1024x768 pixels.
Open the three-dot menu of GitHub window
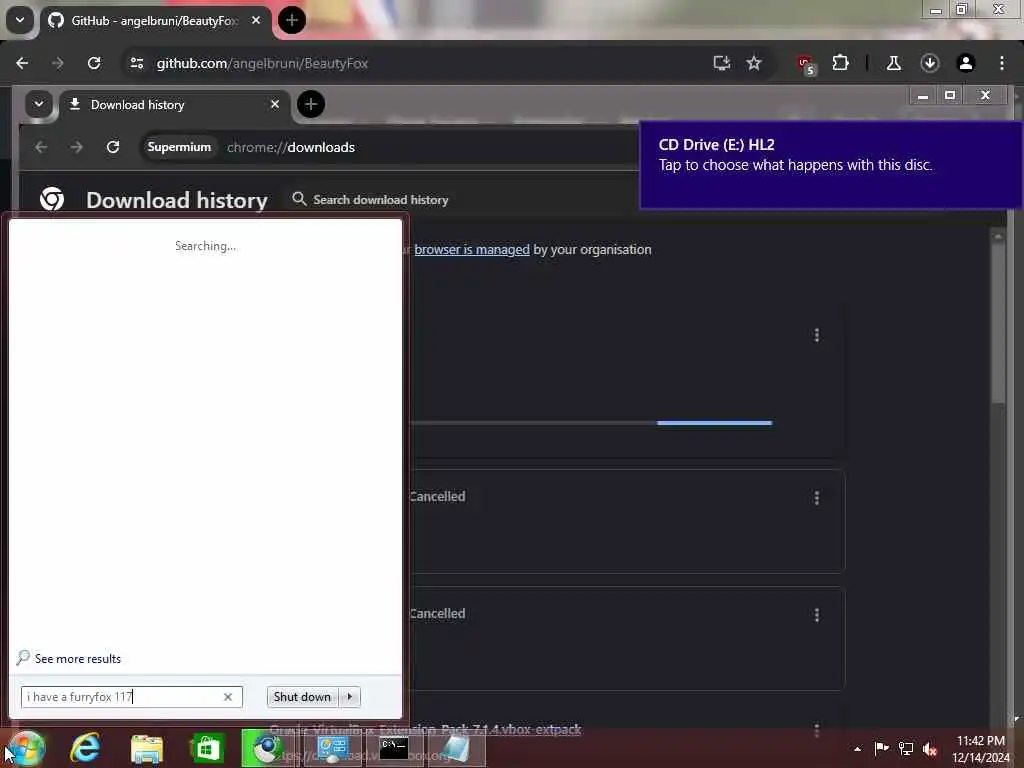[1001, 63]
